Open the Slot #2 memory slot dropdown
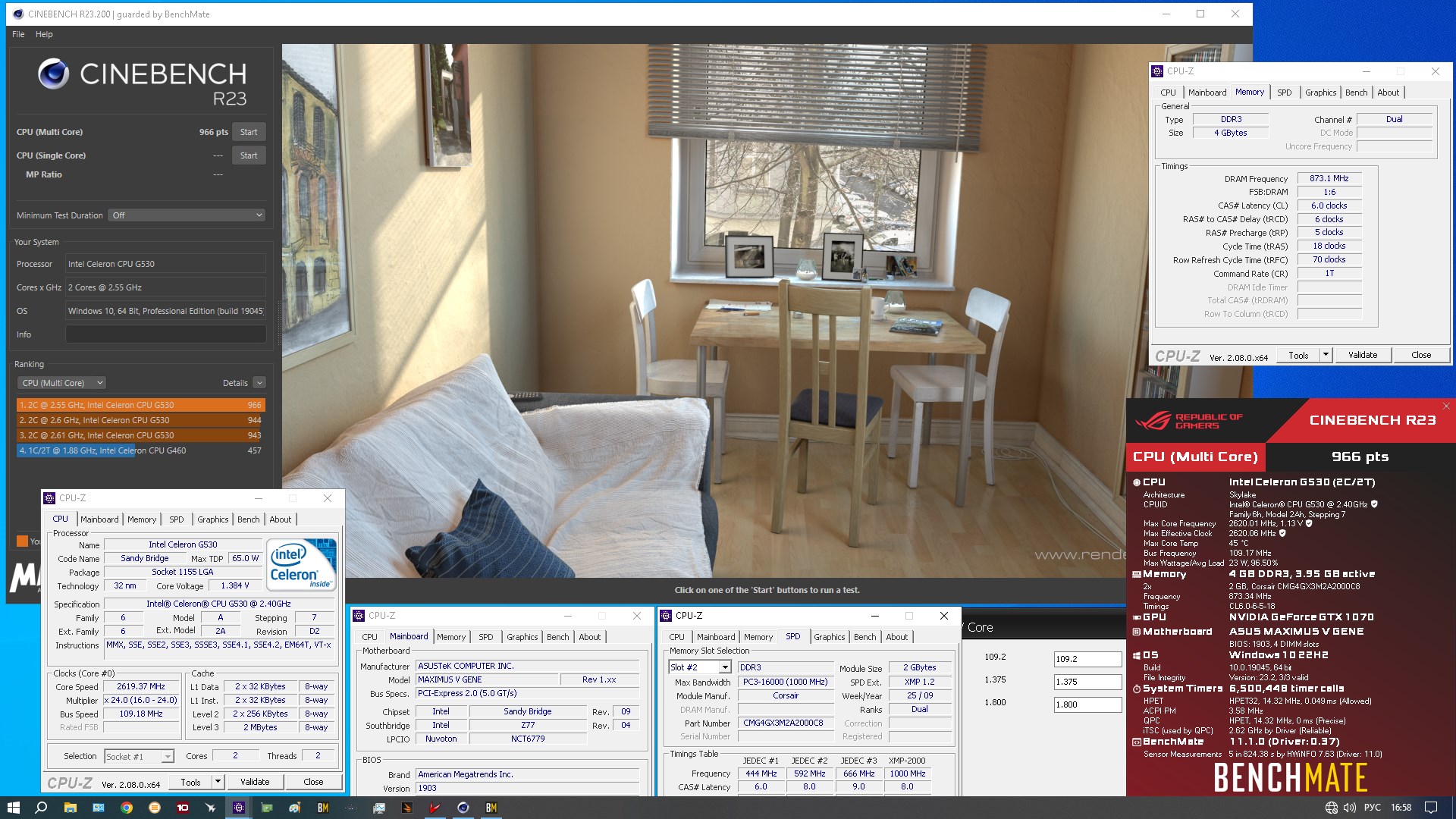Screen dimensions: 1456x819 click(x=700, y=667)
